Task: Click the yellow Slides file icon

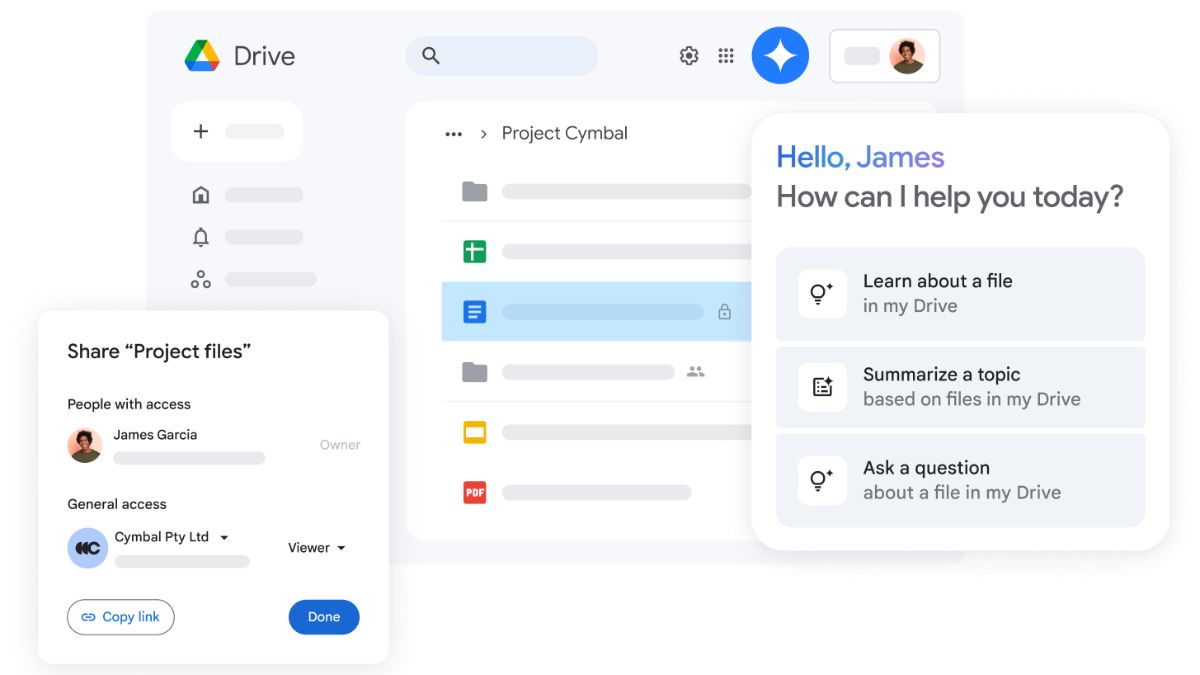Action: [473, 432]
